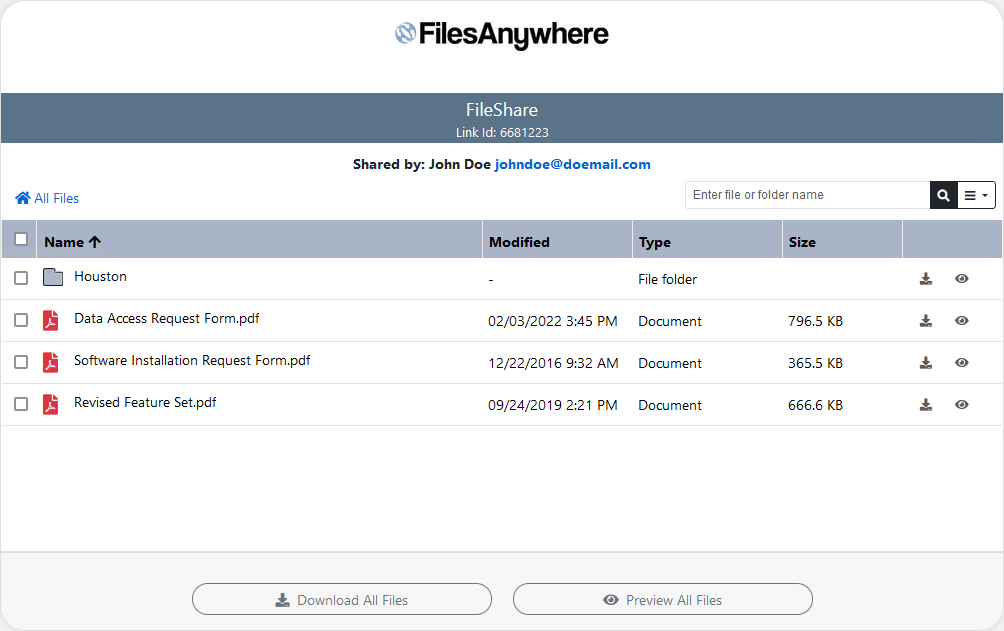Open Revised Feature Set.pdf file name

[145, 402]
